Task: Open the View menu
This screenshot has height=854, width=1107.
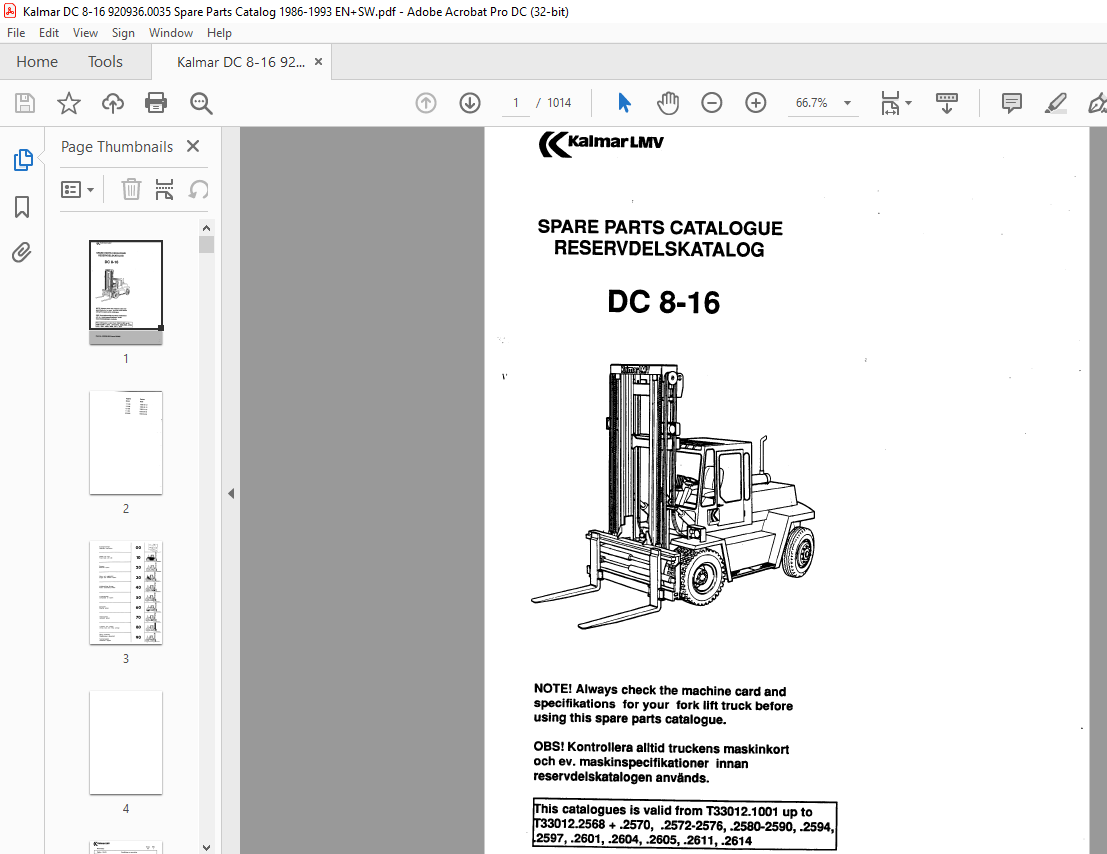Action: point(85,32)
